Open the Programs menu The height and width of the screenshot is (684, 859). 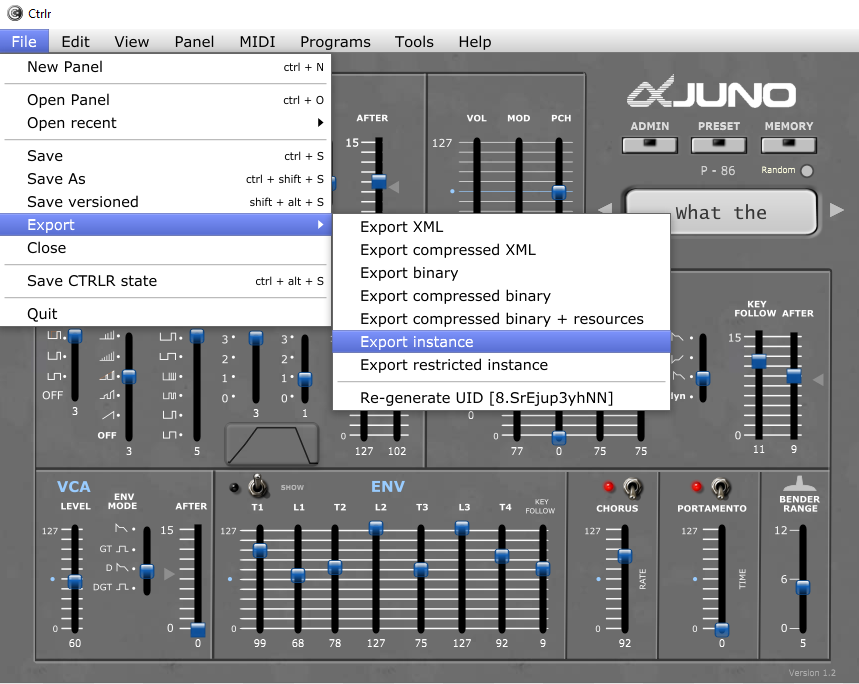pyautogui.click(x=335, y=42)
